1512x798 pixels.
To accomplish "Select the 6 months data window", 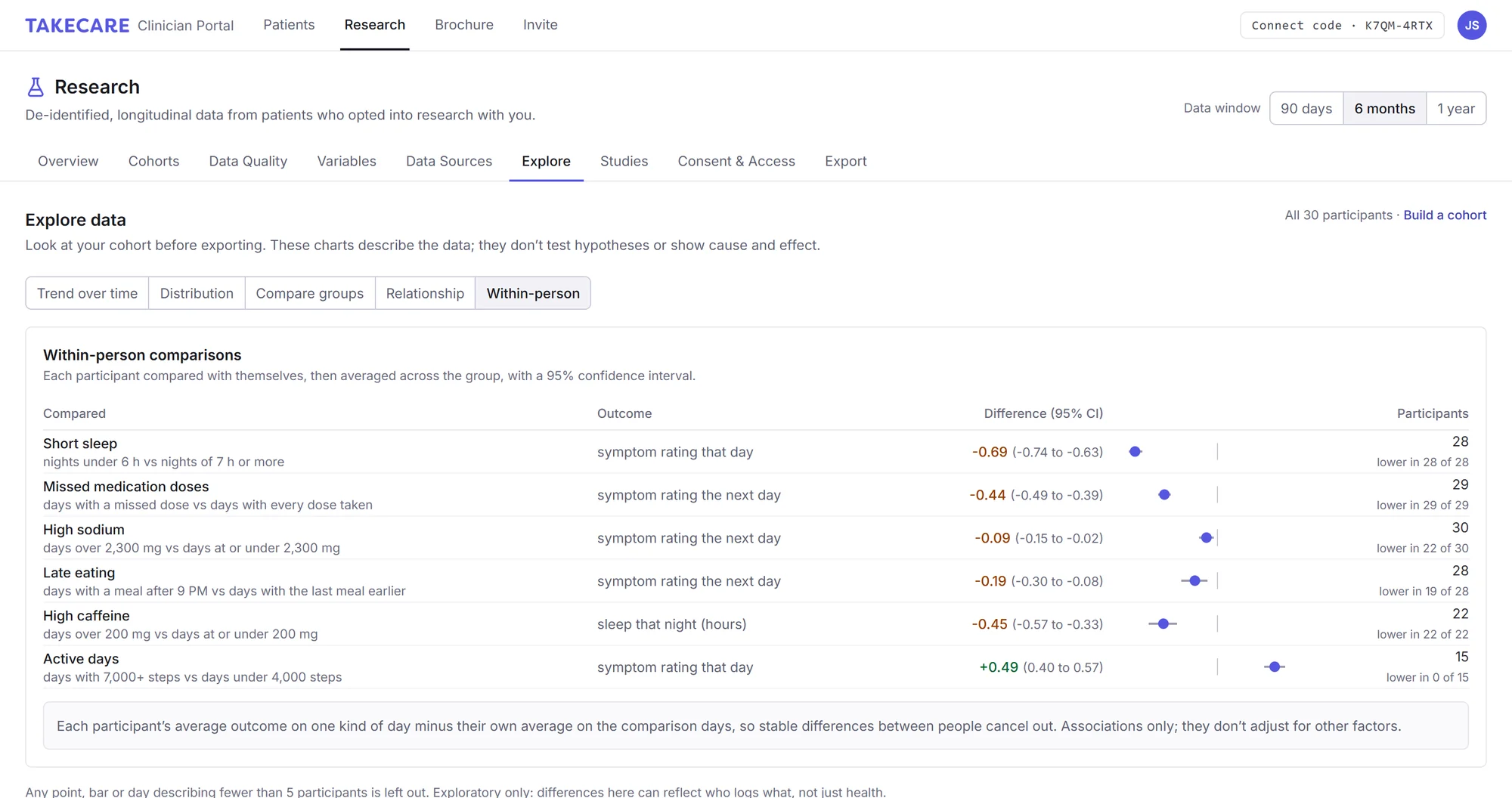I will pyautogui.click(x=1384, y=108).
